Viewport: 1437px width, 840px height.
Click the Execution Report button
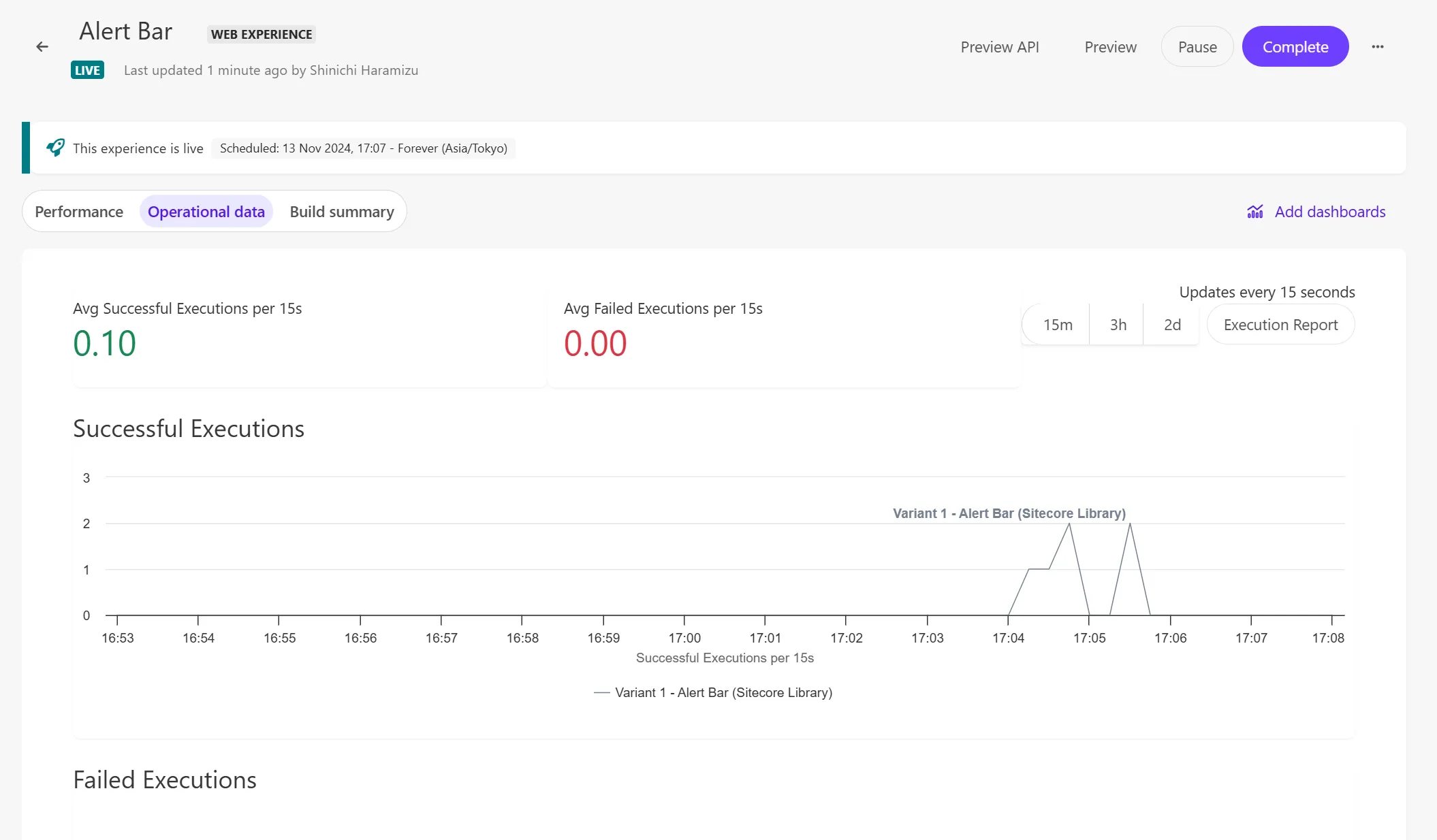coord(1281,324)
